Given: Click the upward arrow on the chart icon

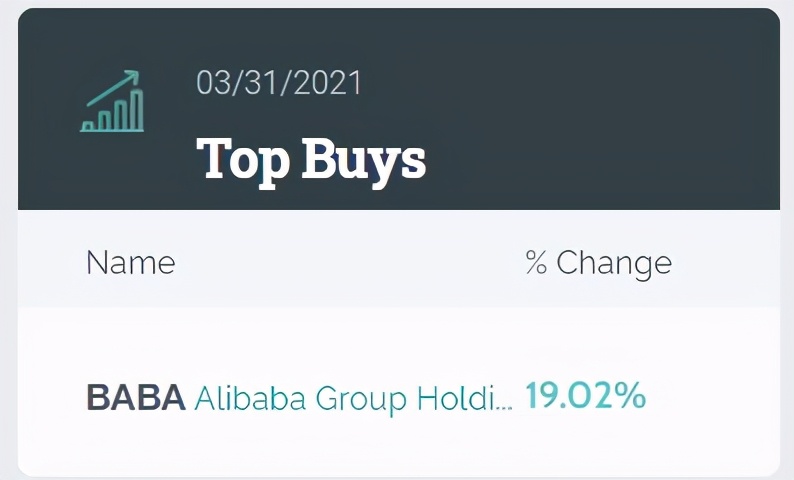Looking at the screenshot, I should (x=113, y=88).
